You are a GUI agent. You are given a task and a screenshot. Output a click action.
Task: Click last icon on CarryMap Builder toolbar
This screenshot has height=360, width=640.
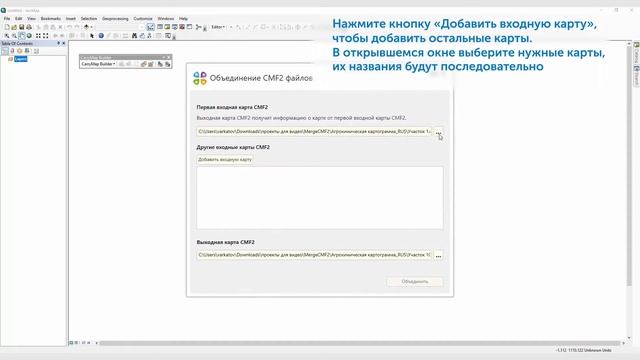(x=167, y=64)
